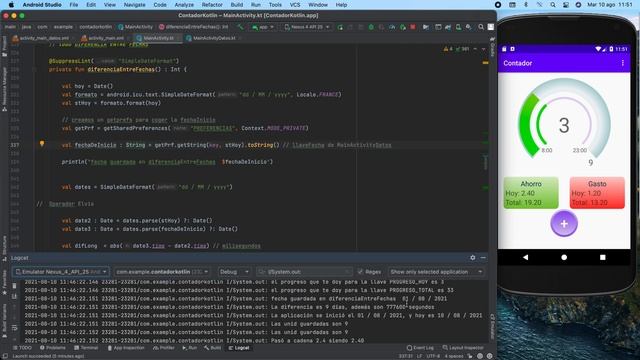The width and height of the screenshot is (640, 360).
Task: Open the VCS menu
Action: 295,5
